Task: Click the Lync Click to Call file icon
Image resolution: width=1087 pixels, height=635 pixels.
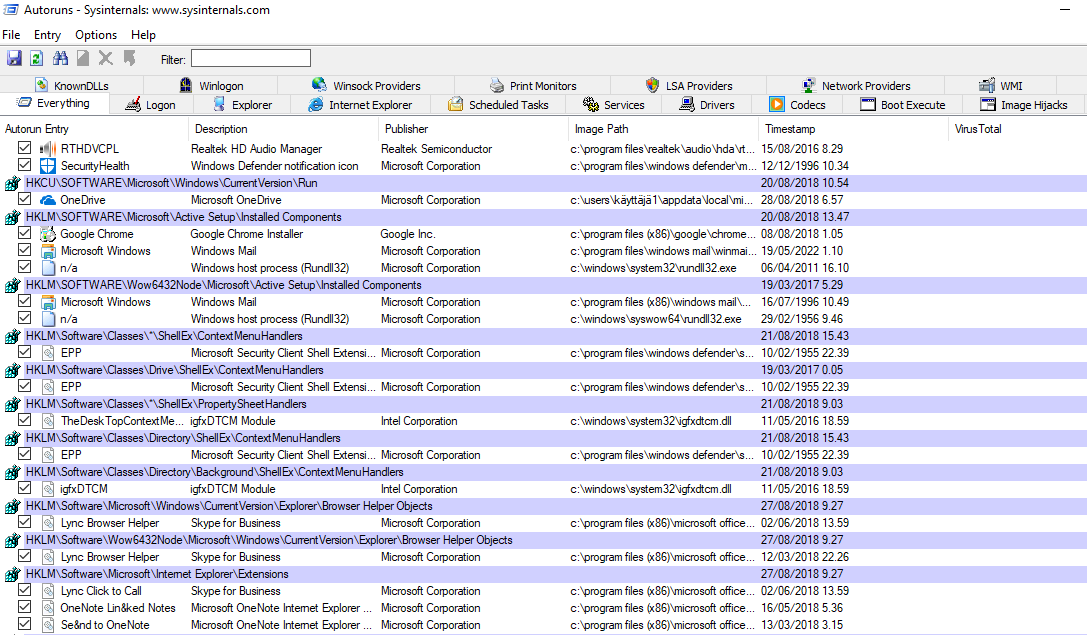Action: [48, 591]
